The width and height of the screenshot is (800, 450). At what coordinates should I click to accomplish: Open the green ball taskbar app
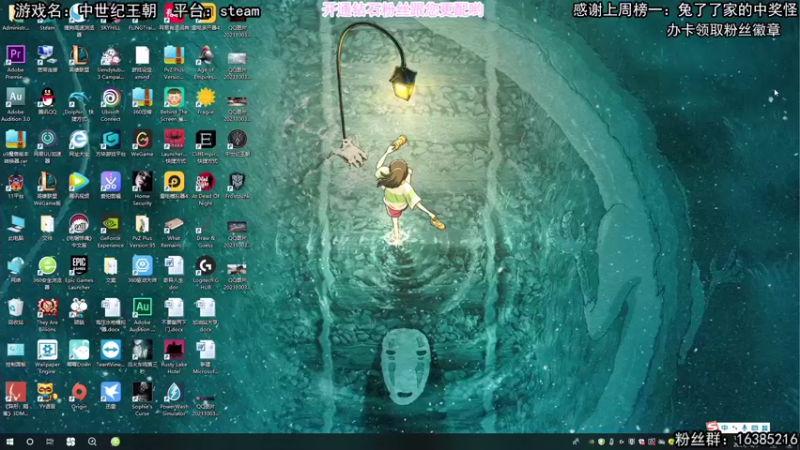pos(115,442)
